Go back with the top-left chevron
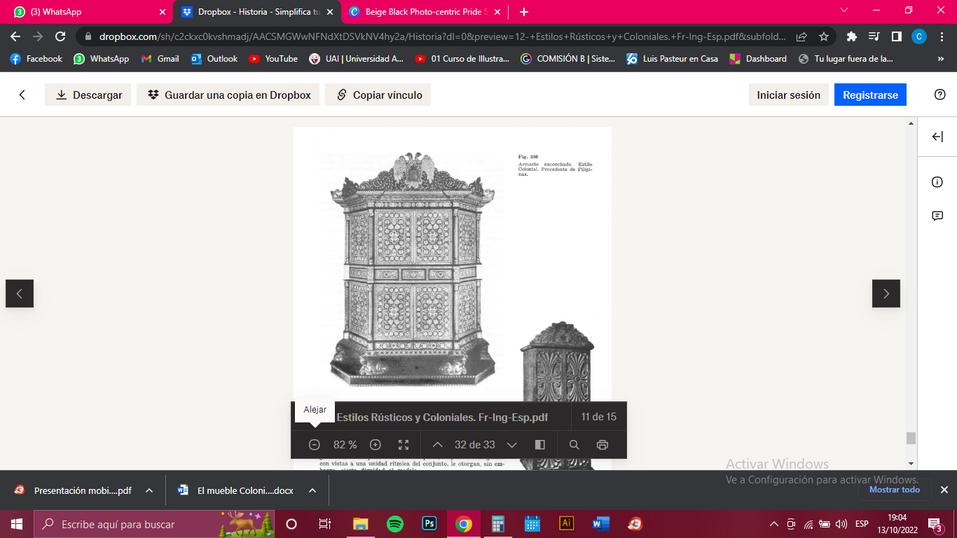Viewport: 957px width, 538px height. [23, 95]
